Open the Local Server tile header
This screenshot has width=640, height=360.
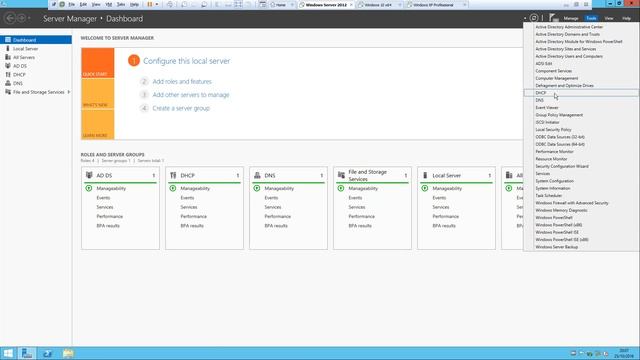click(456, 175)
